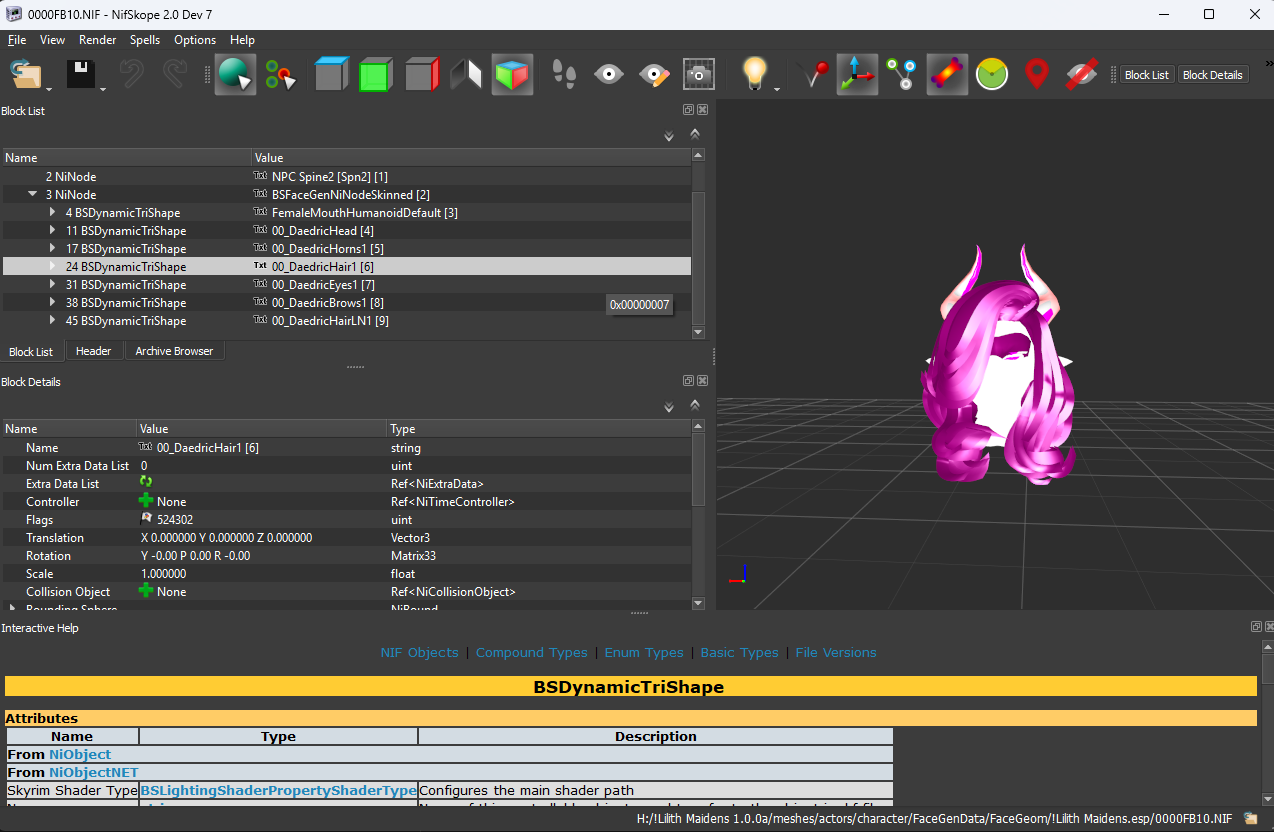Click the eye with pencil icon
The image size is (1274, 832).
(654, 74)
